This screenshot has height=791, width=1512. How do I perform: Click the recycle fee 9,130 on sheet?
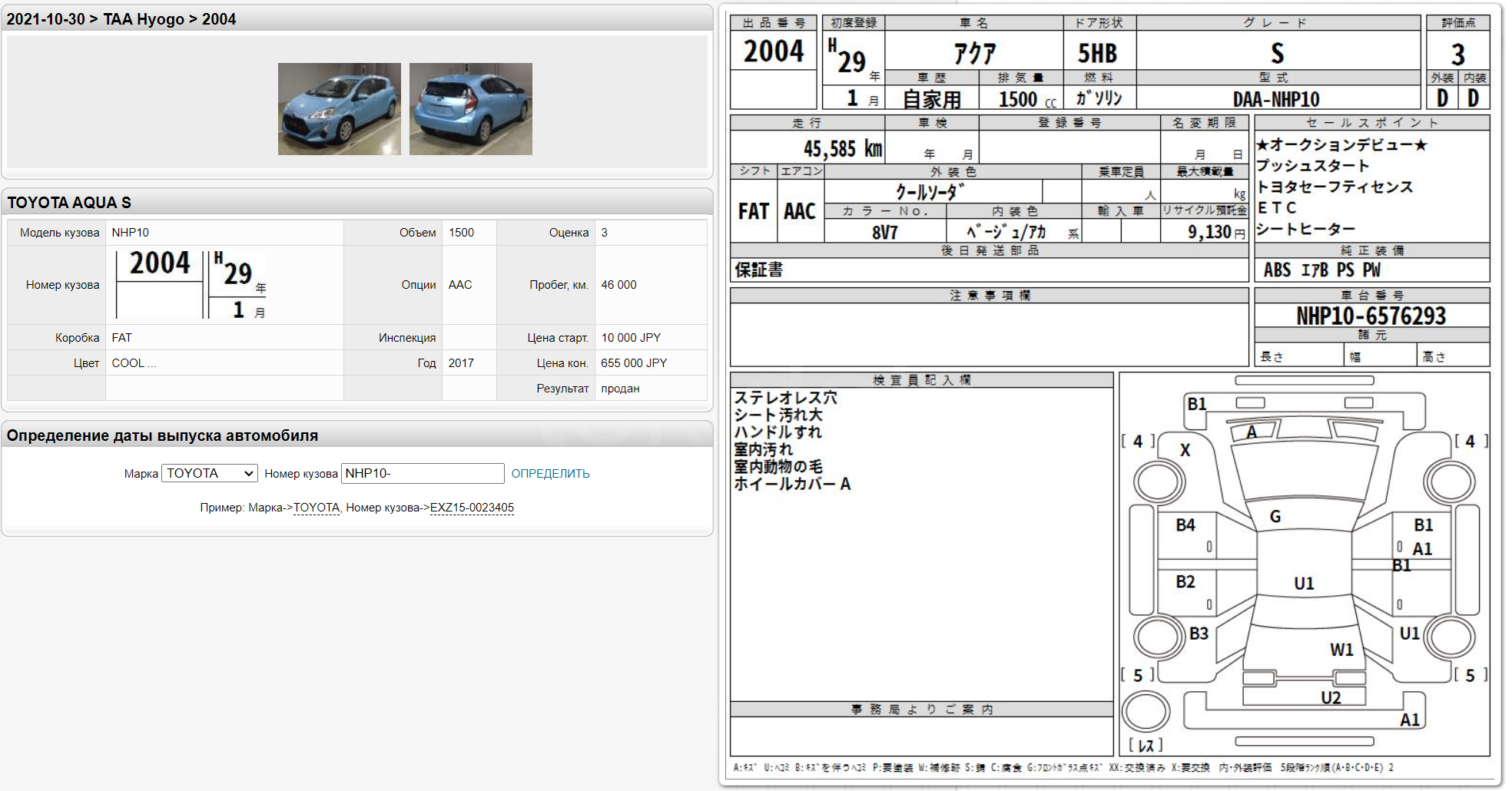[x=1210, y=231]
